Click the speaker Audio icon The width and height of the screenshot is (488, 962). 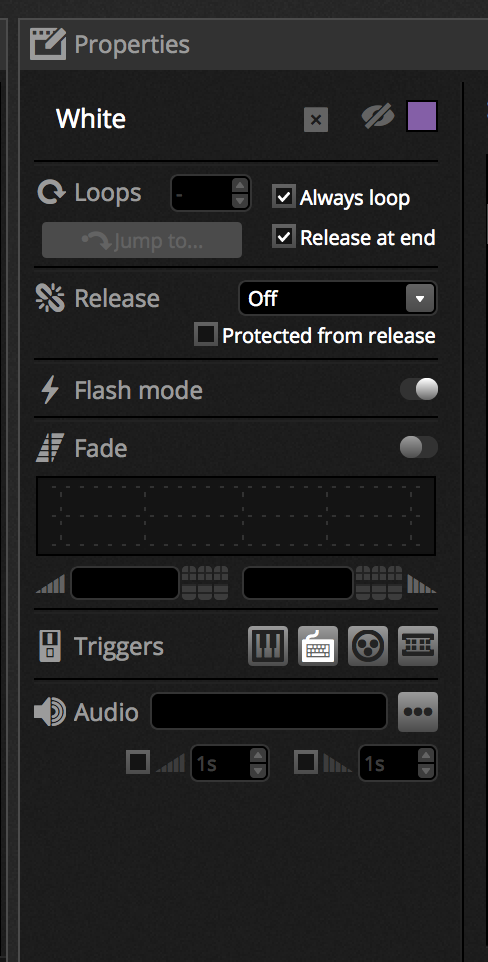pos(50,712)
